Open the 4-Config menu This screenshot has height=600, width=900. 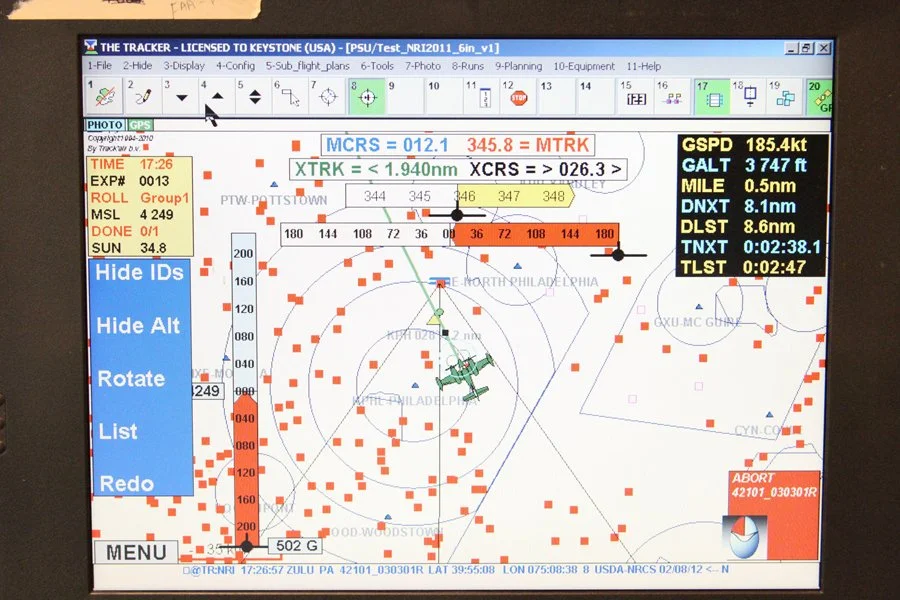click(235, 66)
